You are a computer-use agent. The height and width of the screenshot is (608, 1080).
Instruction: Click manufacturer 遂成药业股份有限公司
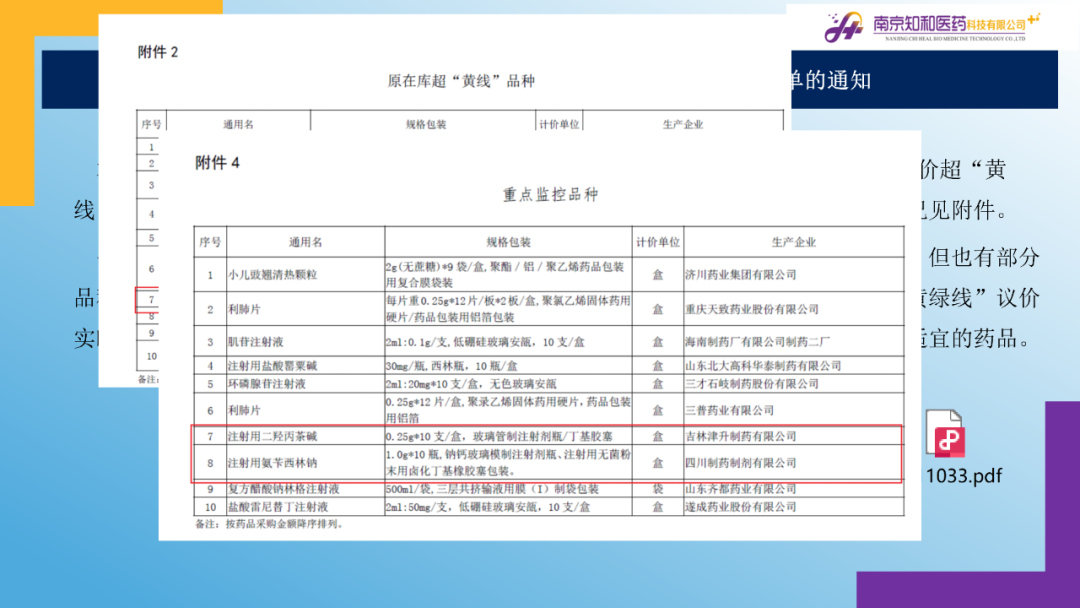tap(740, 507)
